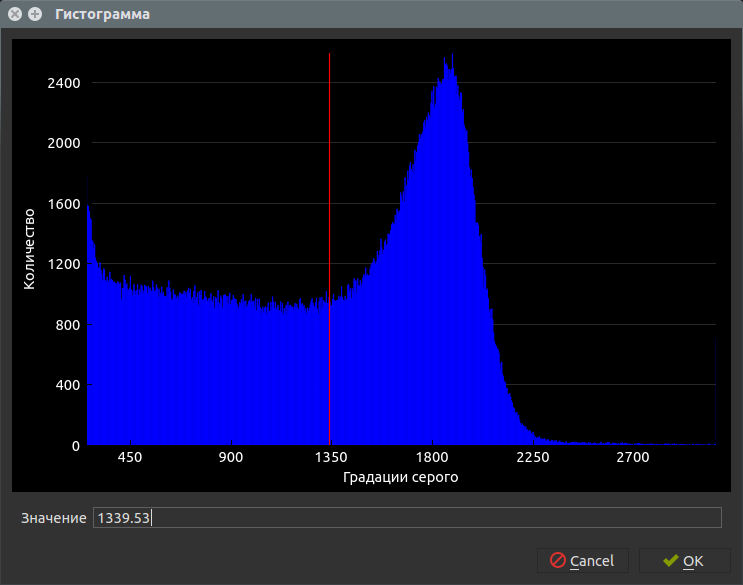Click the 2250 tick on the x-axis
Image resolution: width=743 pixels, height=585 pixels.
click(532, 458)
